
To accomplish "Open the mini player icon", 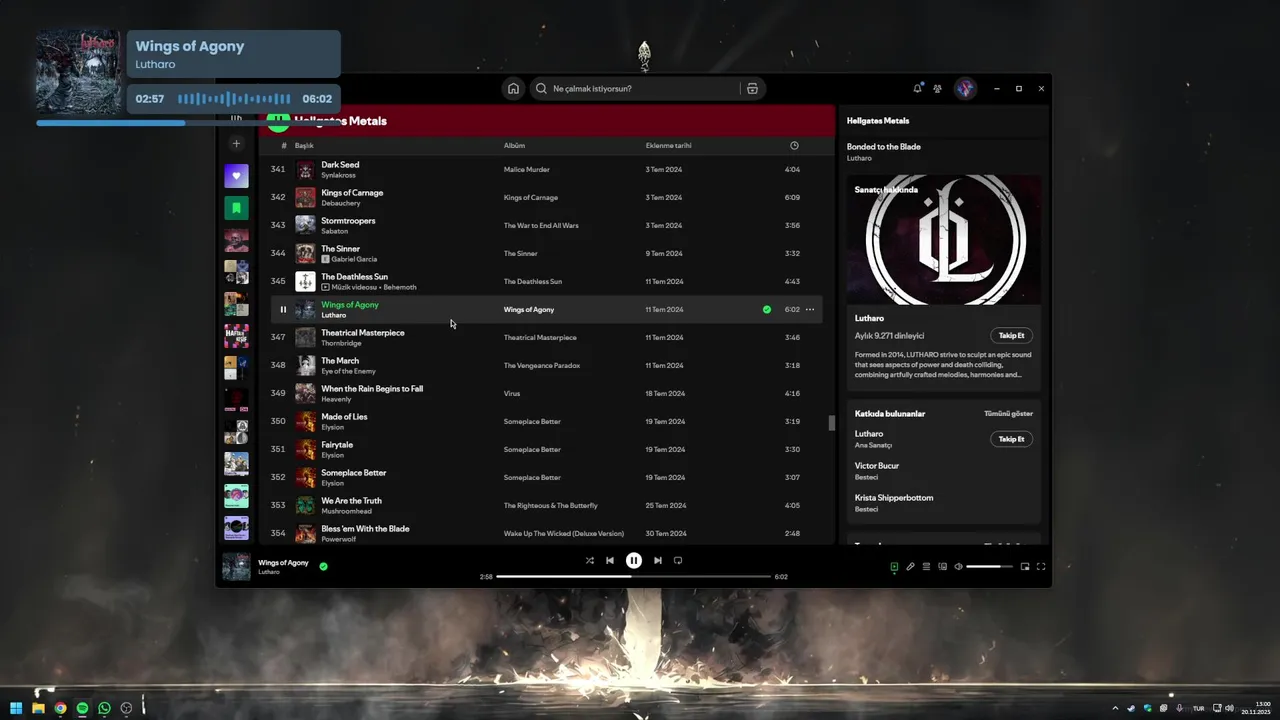I will pyautogui.click(x=1025, y=567).
